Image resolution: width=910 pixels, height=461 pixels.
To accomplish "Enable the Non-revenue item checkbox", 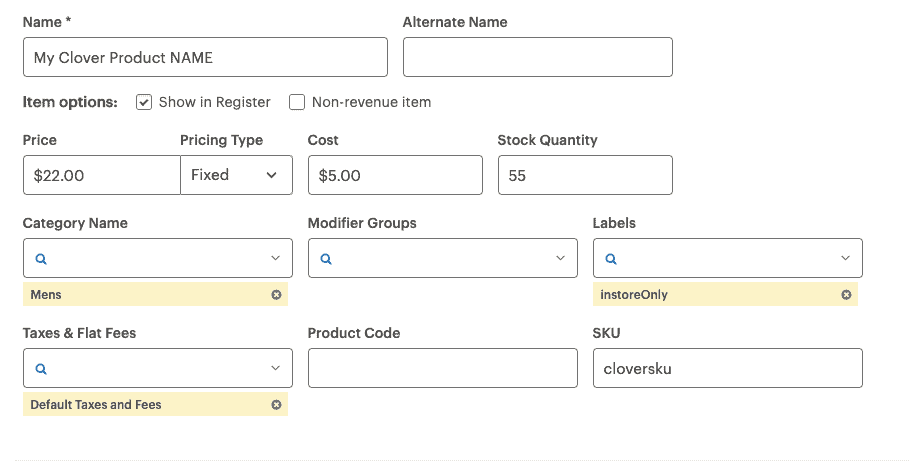I will [297, 102].
